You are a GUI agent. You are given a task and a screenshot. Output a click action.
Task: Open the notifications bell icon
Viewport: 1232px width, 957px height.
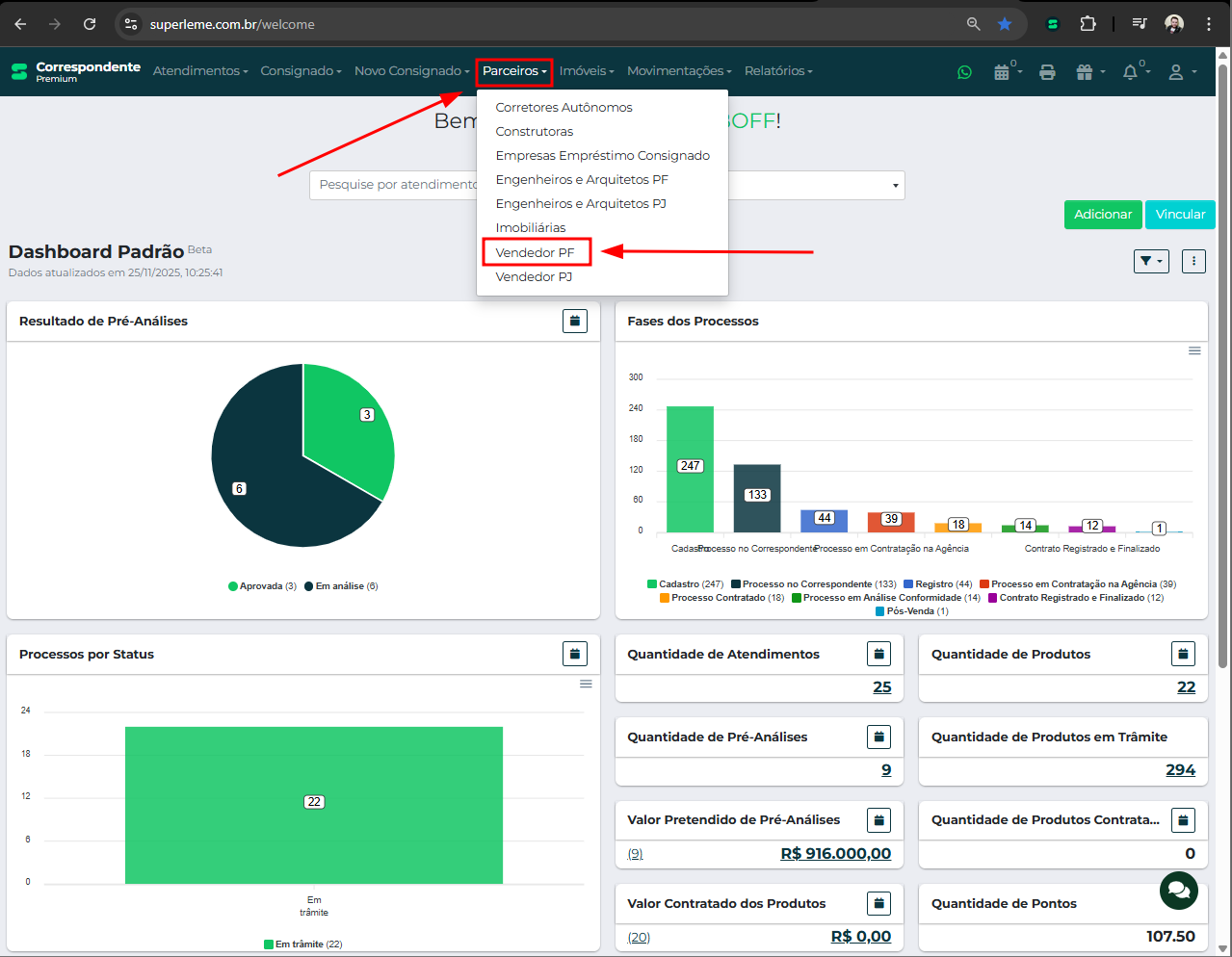click(x=1131, y=72)
